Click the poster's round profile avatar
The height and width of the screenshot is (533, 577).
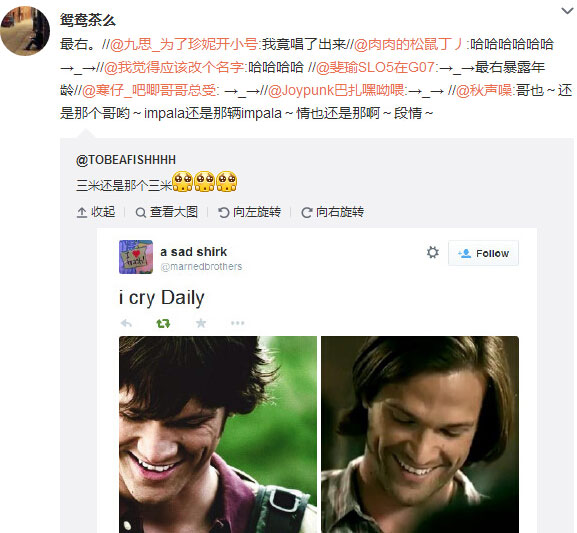[25, 31]
